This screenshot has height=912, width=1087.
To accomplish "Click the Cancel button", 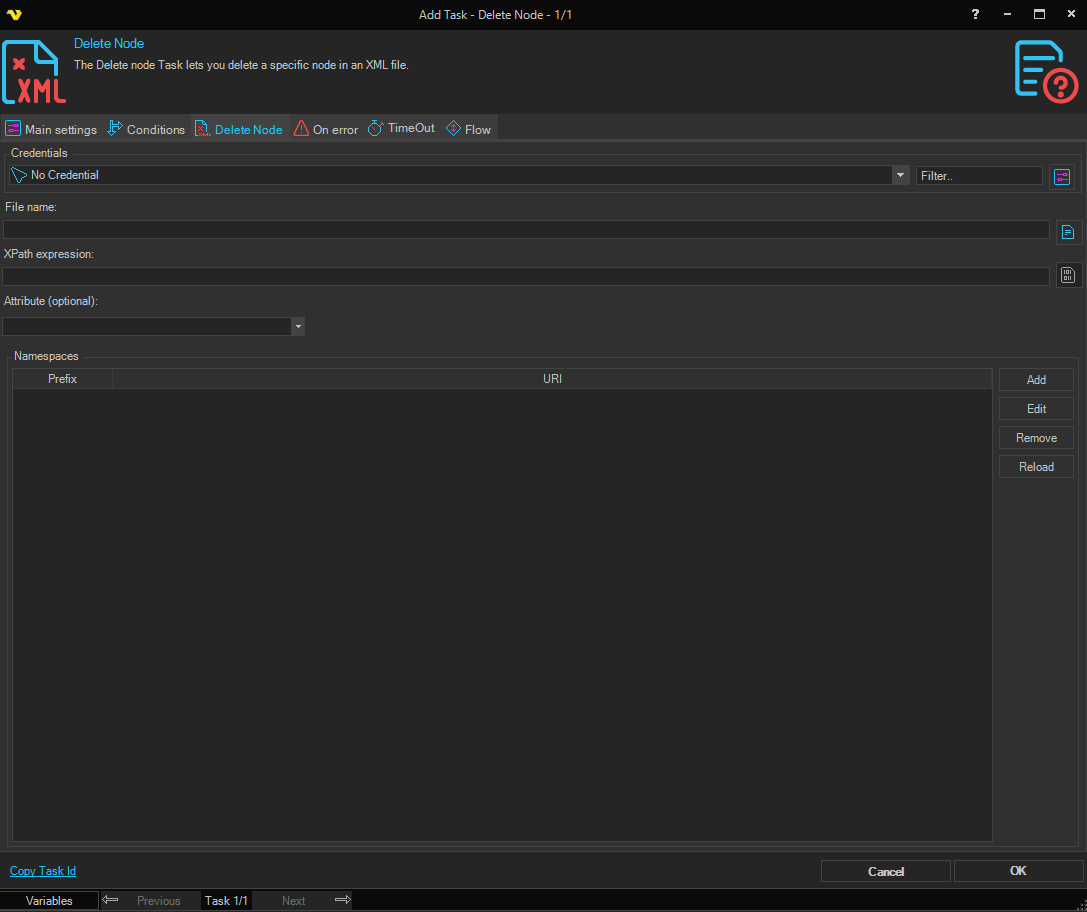I will (x=886, y=871).
